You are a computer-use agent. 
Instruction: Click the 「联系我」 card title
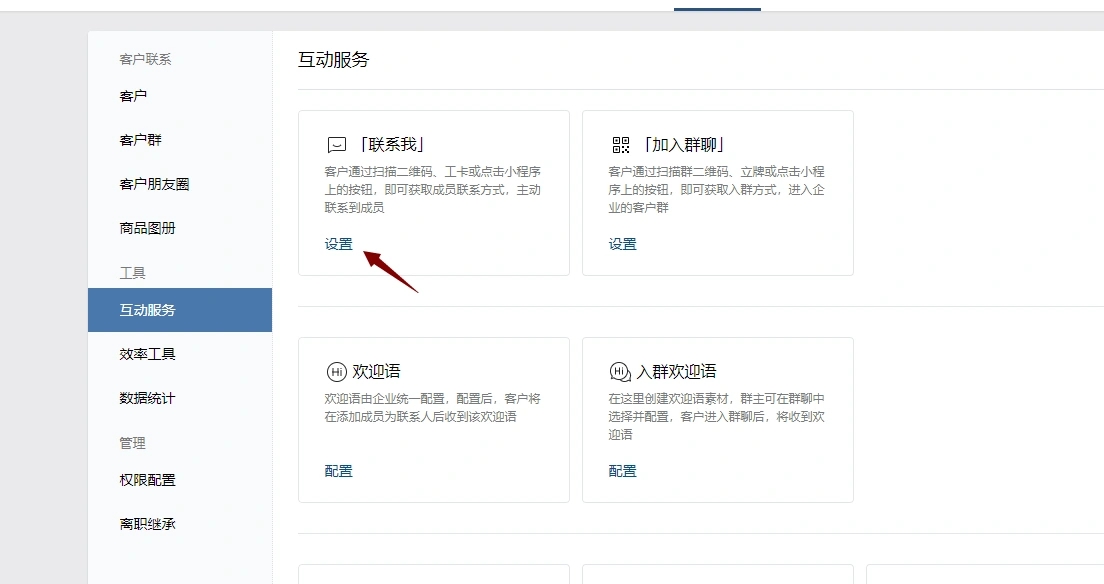(391, 145)
